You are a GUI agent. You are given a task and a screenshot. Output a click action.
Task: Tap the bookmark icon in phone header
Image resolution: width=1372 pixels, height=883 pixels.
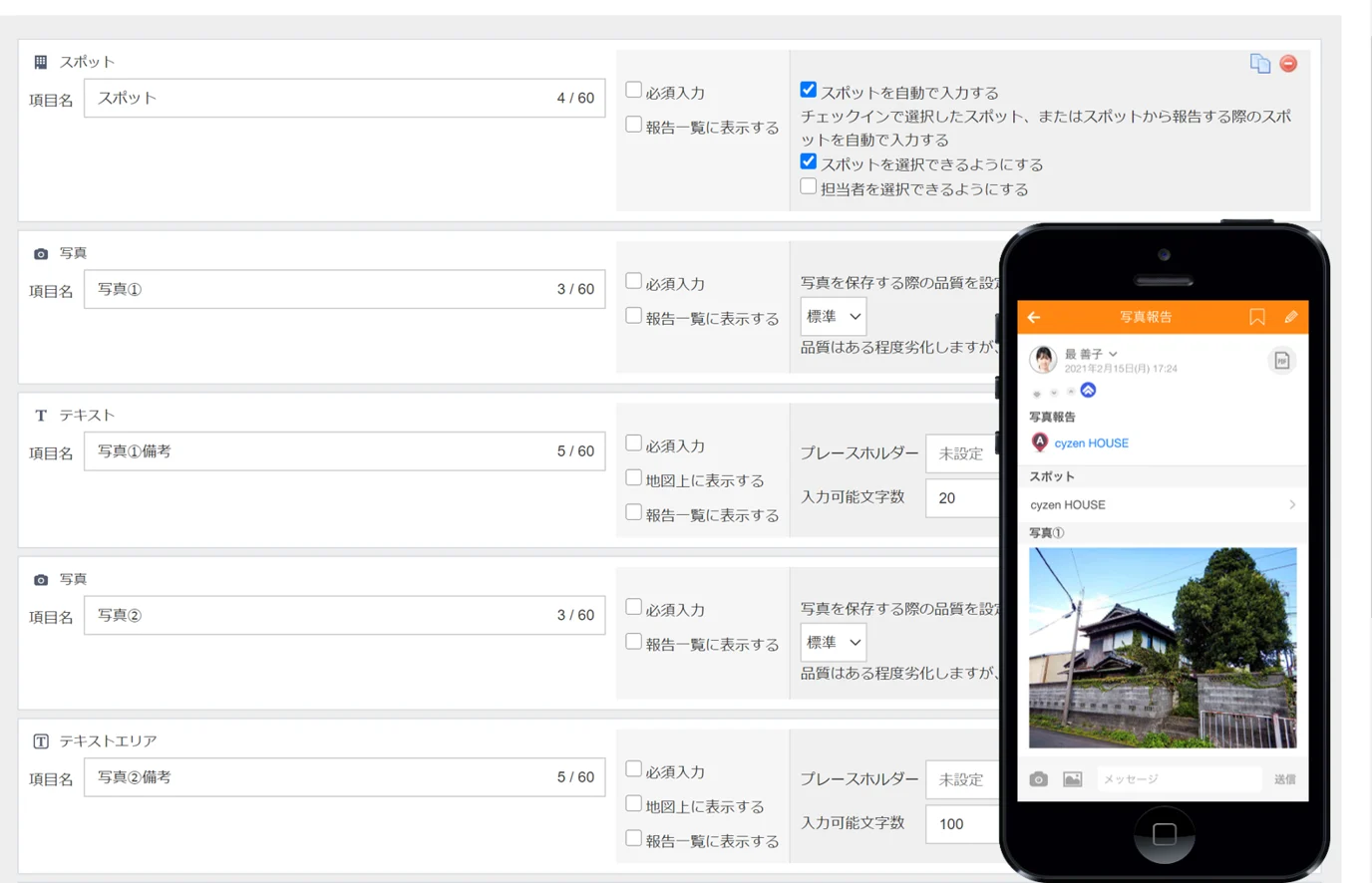point(1257,317)
